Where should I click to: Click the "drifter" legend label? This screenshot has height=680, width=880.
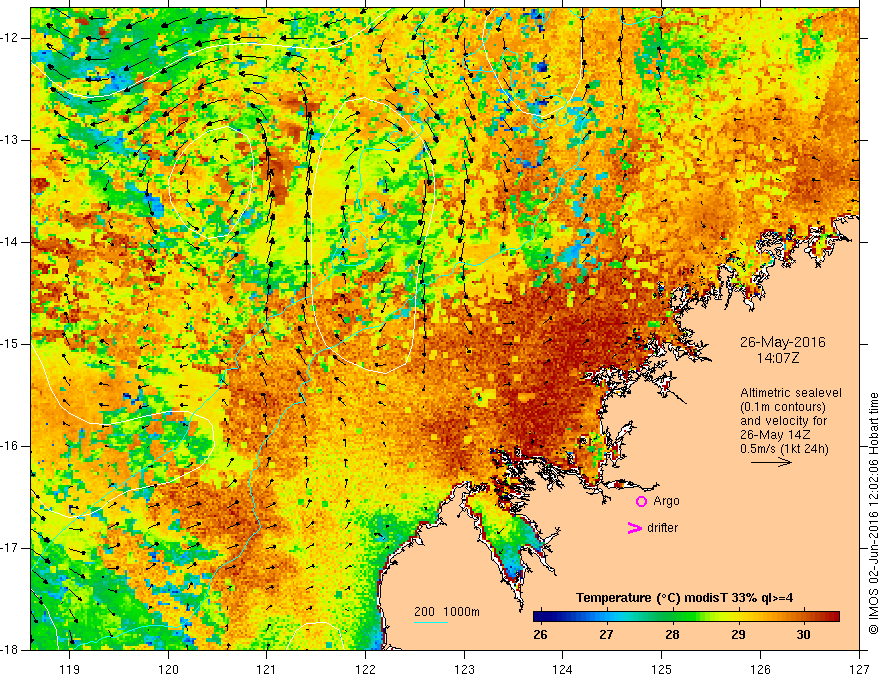tap(662, 527)
